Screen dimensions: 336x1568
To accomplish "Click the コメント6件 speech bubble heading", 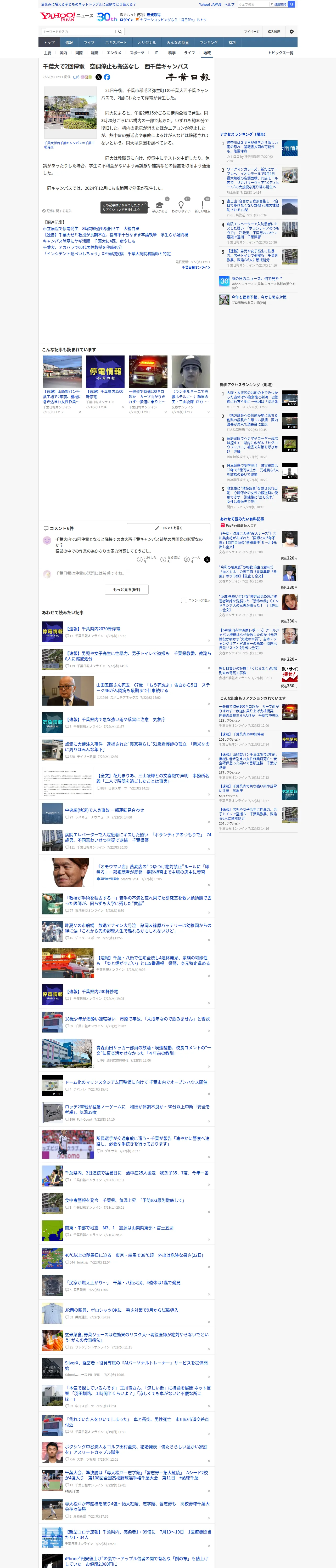I will click(59, 528).
